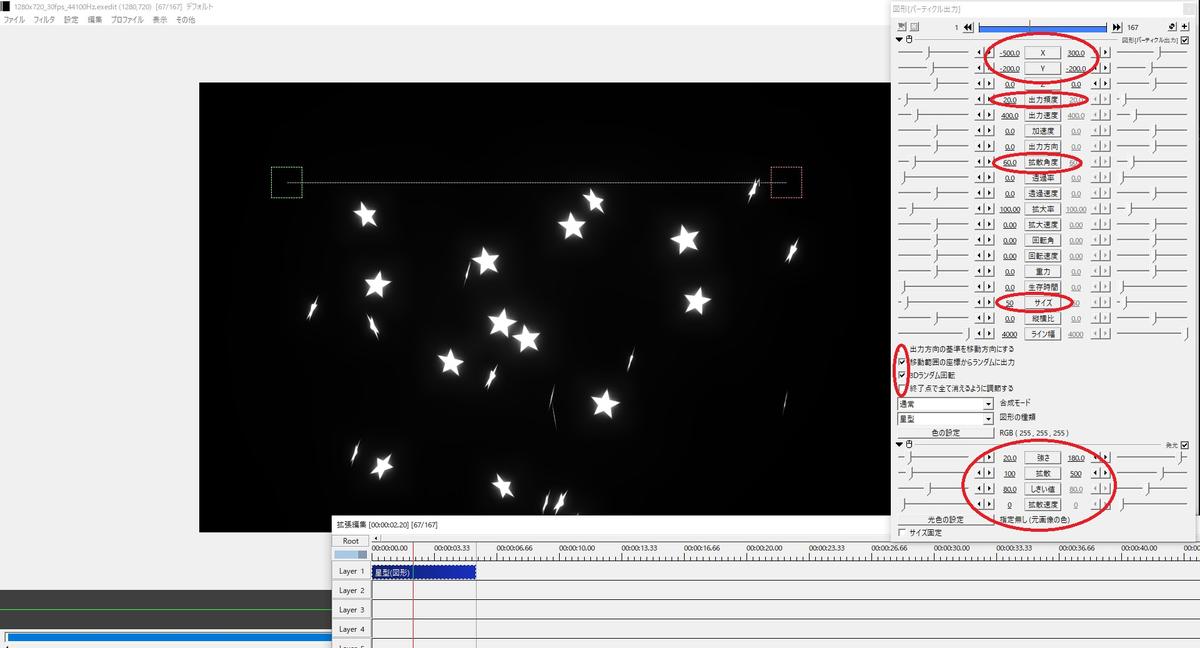Uncheck 3Dランダム回転 option

[902, 375]
